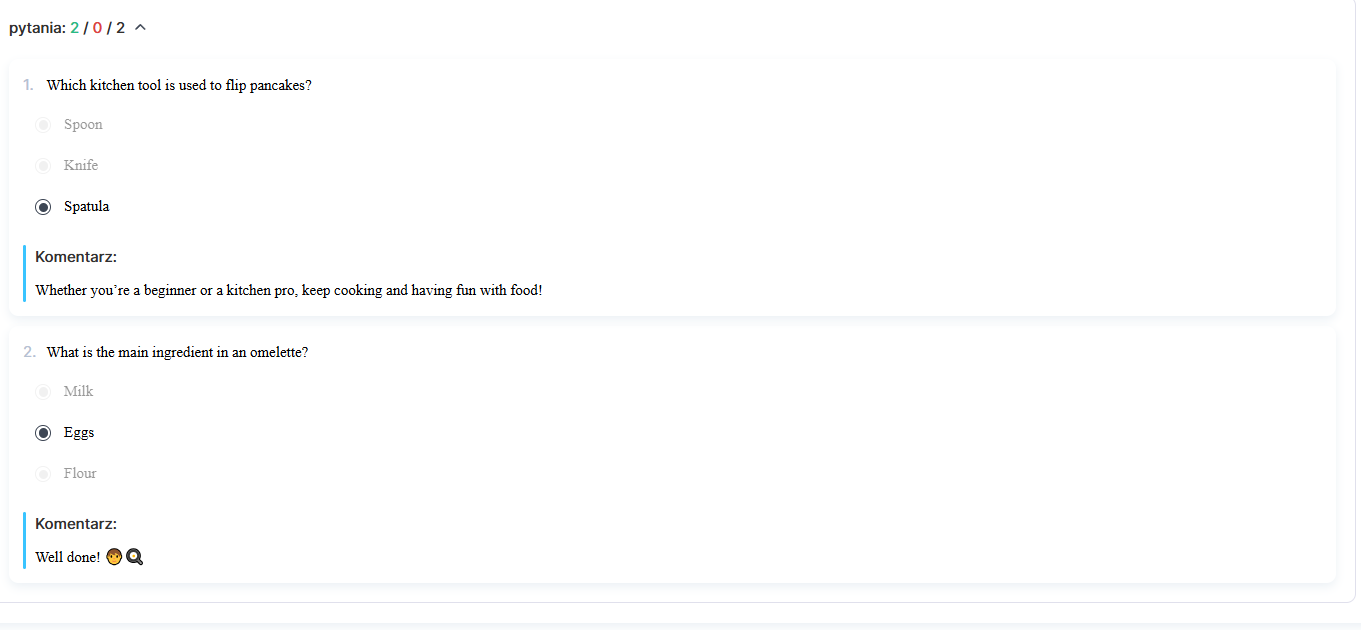This screenshot has width=1361, height=630.
Task: Select the Spatula radio button
Action: pyautogui.click(x=43, y=207)
